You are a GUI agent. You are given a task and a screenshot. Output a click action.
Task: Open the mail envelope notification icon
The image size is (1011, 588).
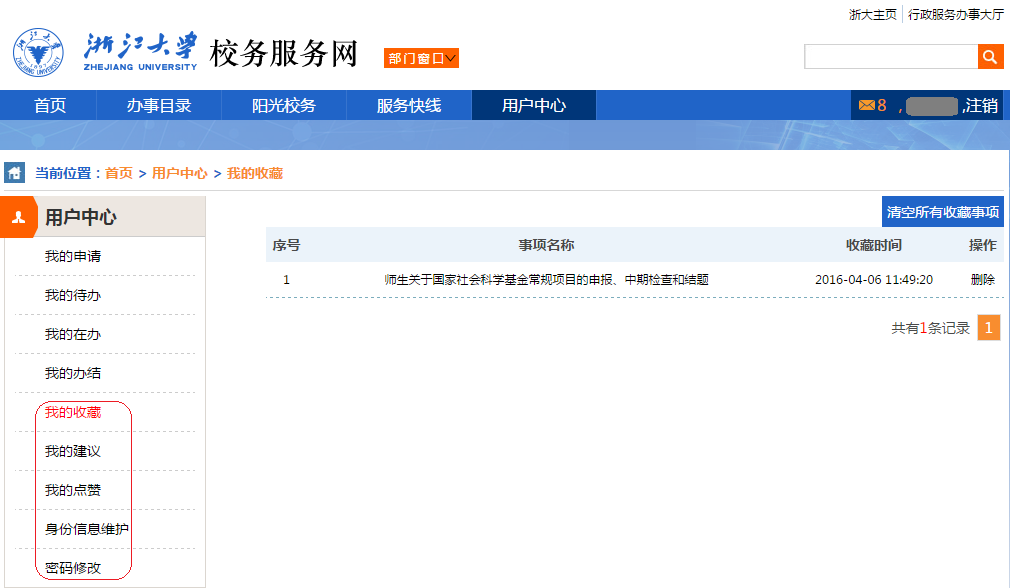click(866, 105)
